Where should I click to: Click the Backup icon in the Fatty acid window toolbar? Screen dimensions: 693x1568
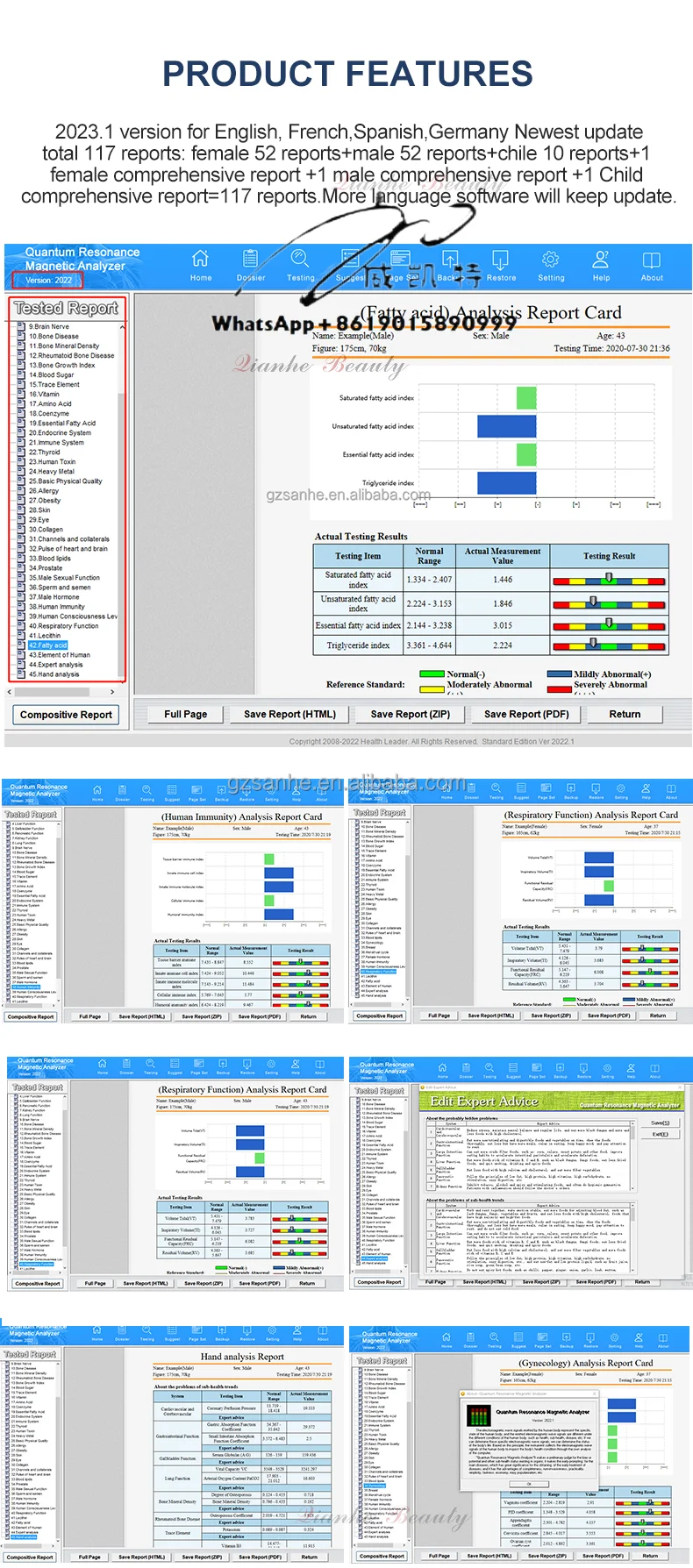point(450,265)
